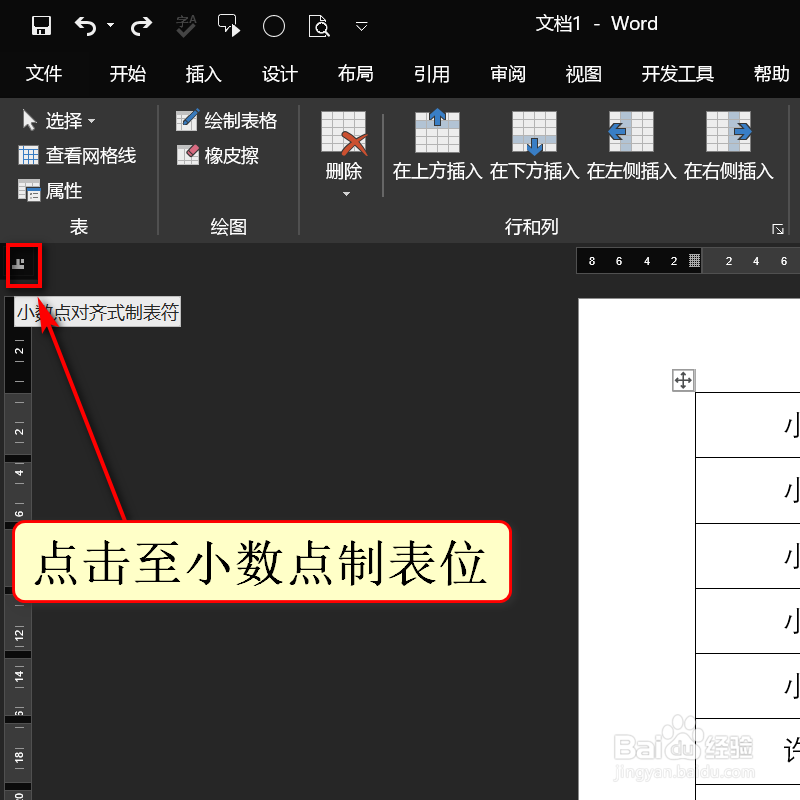Switch to the 审阅 ribbon tab
The image size is (800, 800).
507,74
